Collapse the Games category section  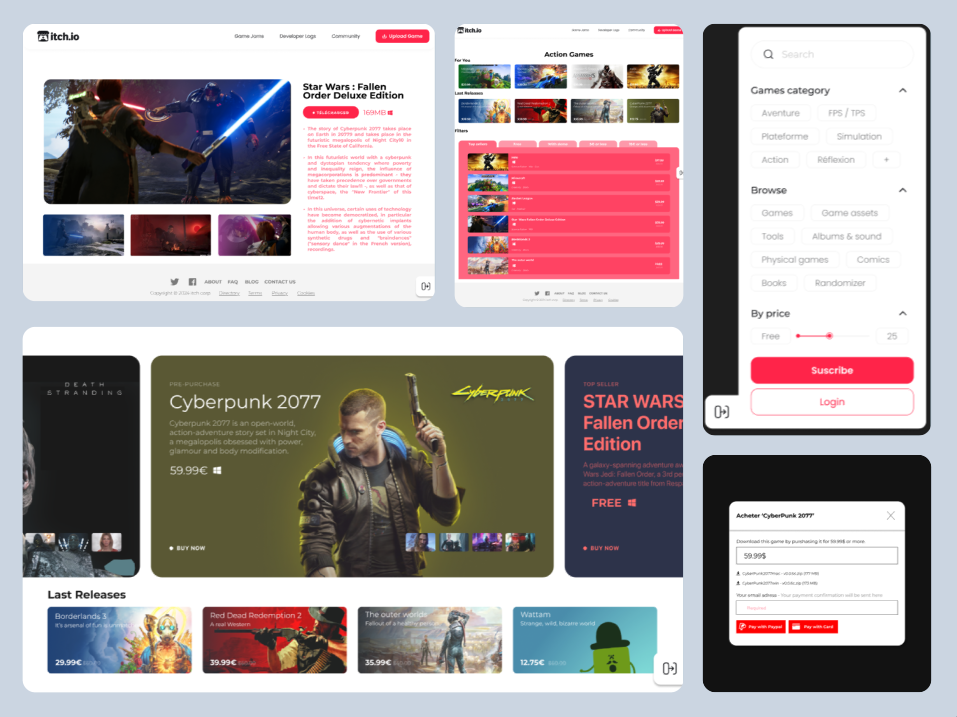click(903, 90)
